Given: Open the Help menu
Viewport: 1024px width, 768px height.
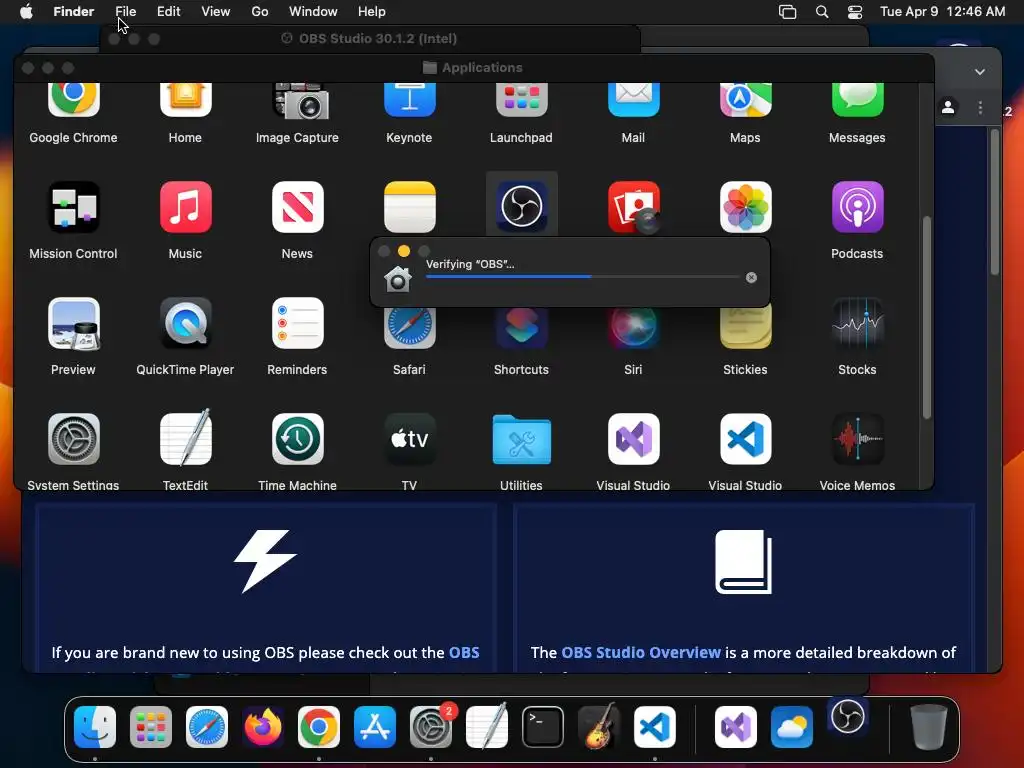Looking at the screenshot, I should coord(372,12).
